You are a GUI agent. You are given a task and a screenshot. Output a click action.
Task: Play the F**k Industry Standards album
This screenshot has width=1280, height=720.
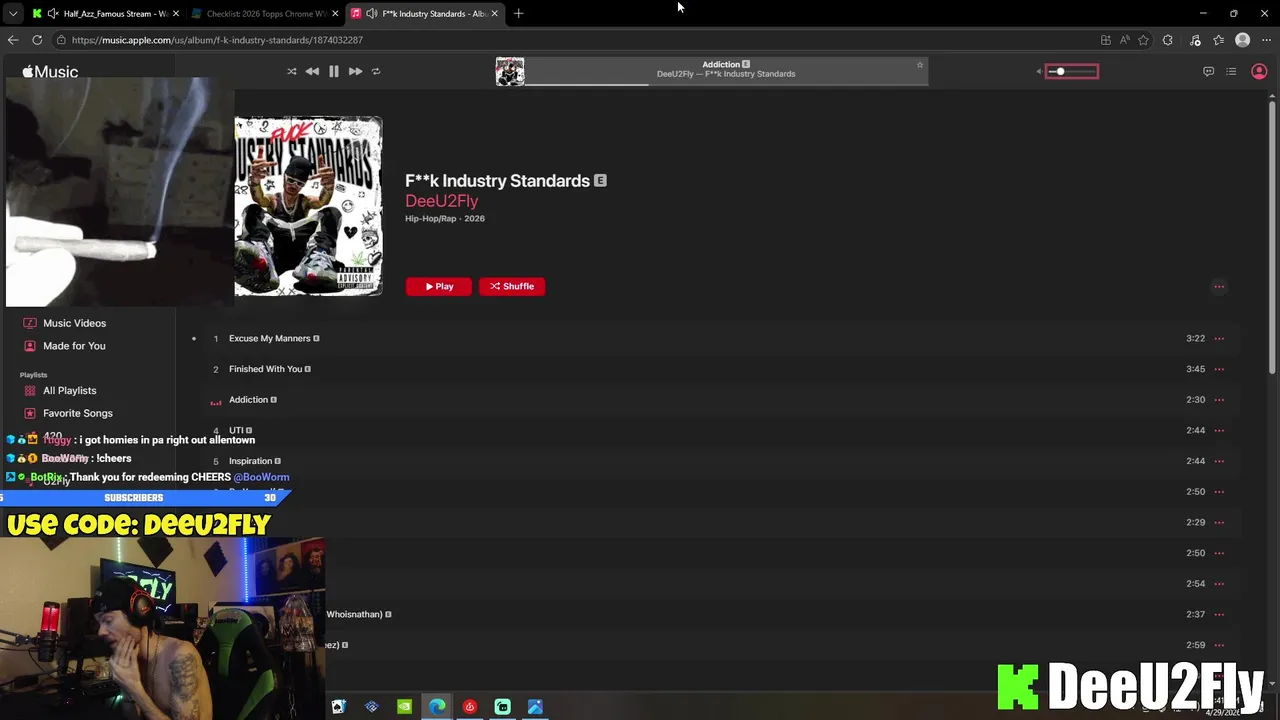[x=438, y=286]
